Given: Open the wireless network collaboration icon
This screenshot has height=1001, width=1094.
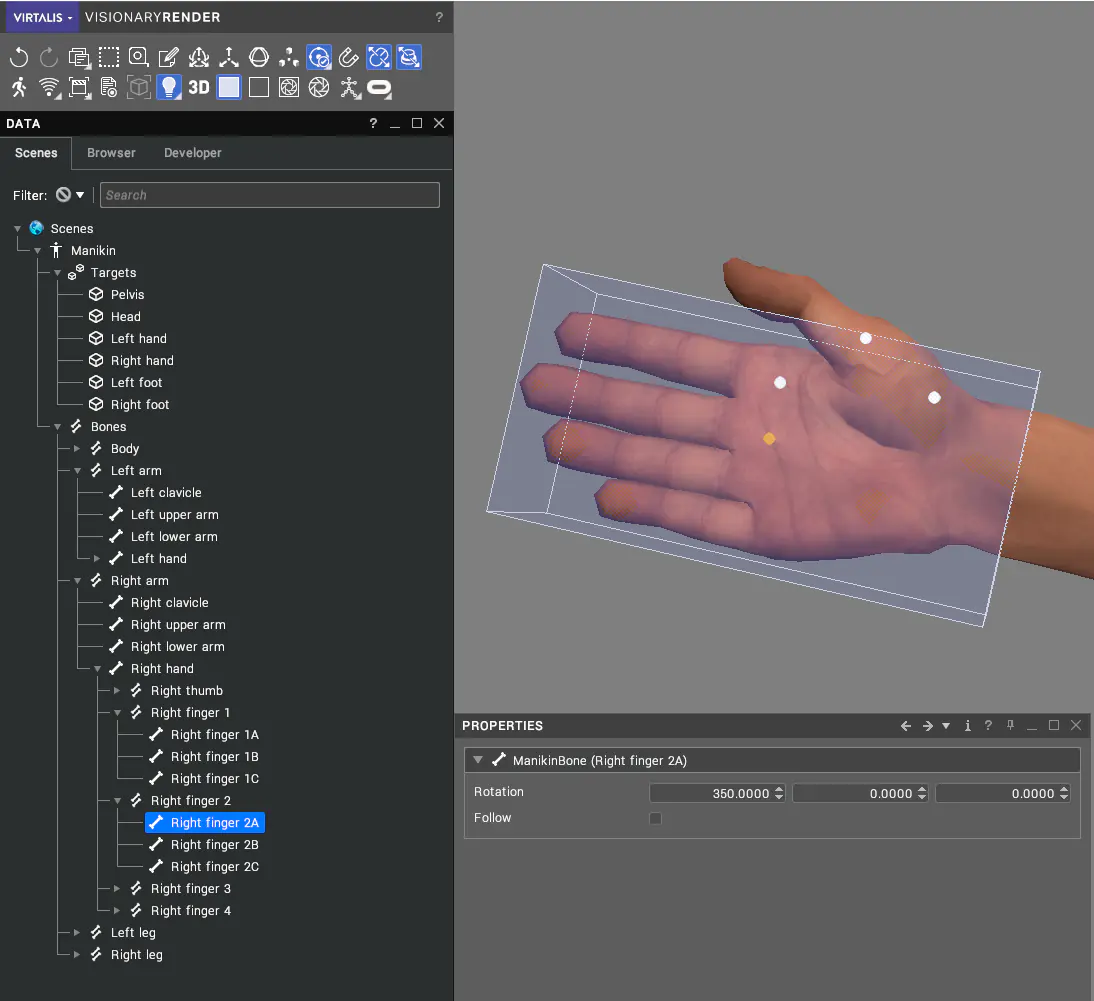Looking at the screenshot, I should tap(49, 87).
